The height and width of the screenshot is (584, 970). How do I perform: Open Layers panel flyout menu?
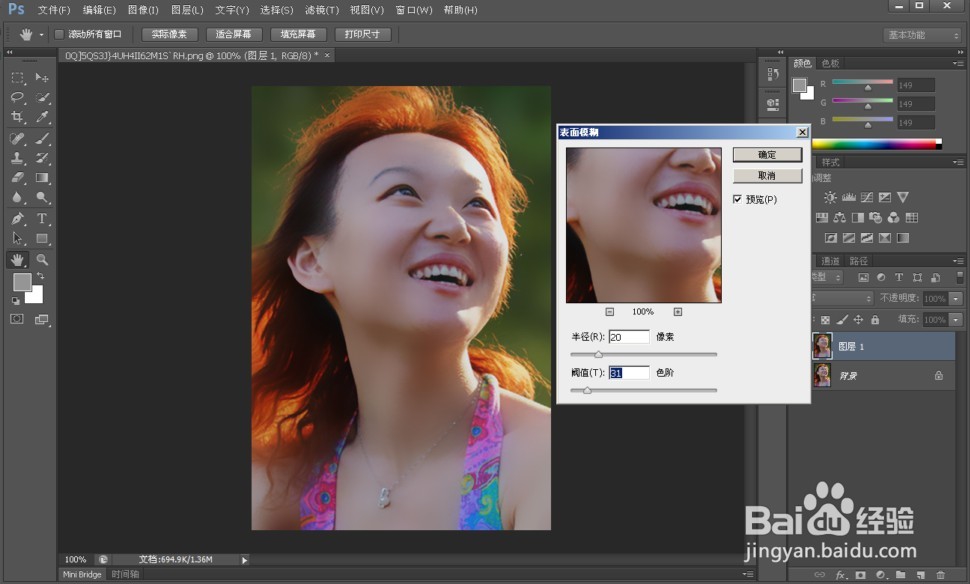[x=958, y=260]
